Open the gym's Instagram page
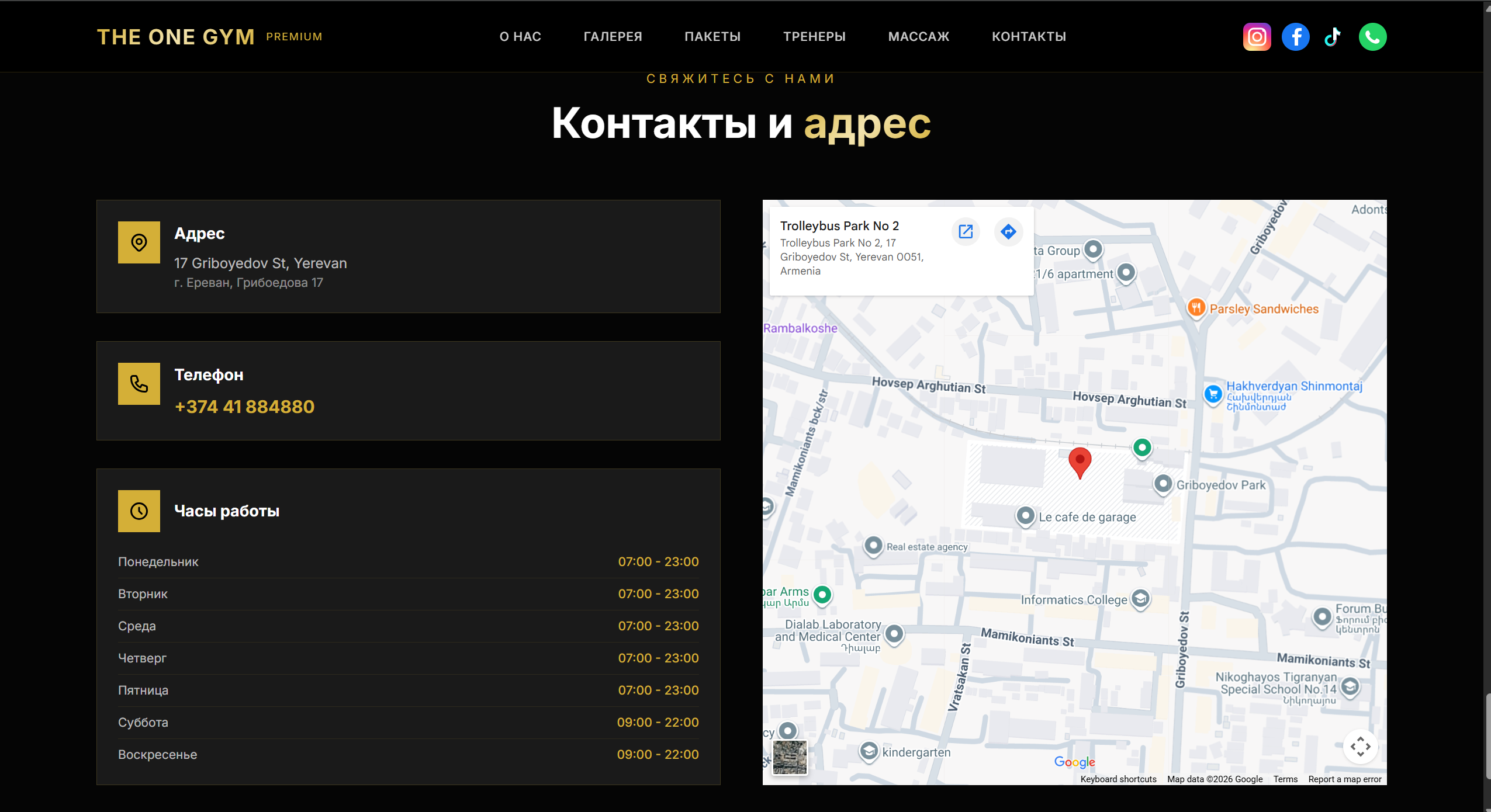1491x812 pixels. [1256, 36]
